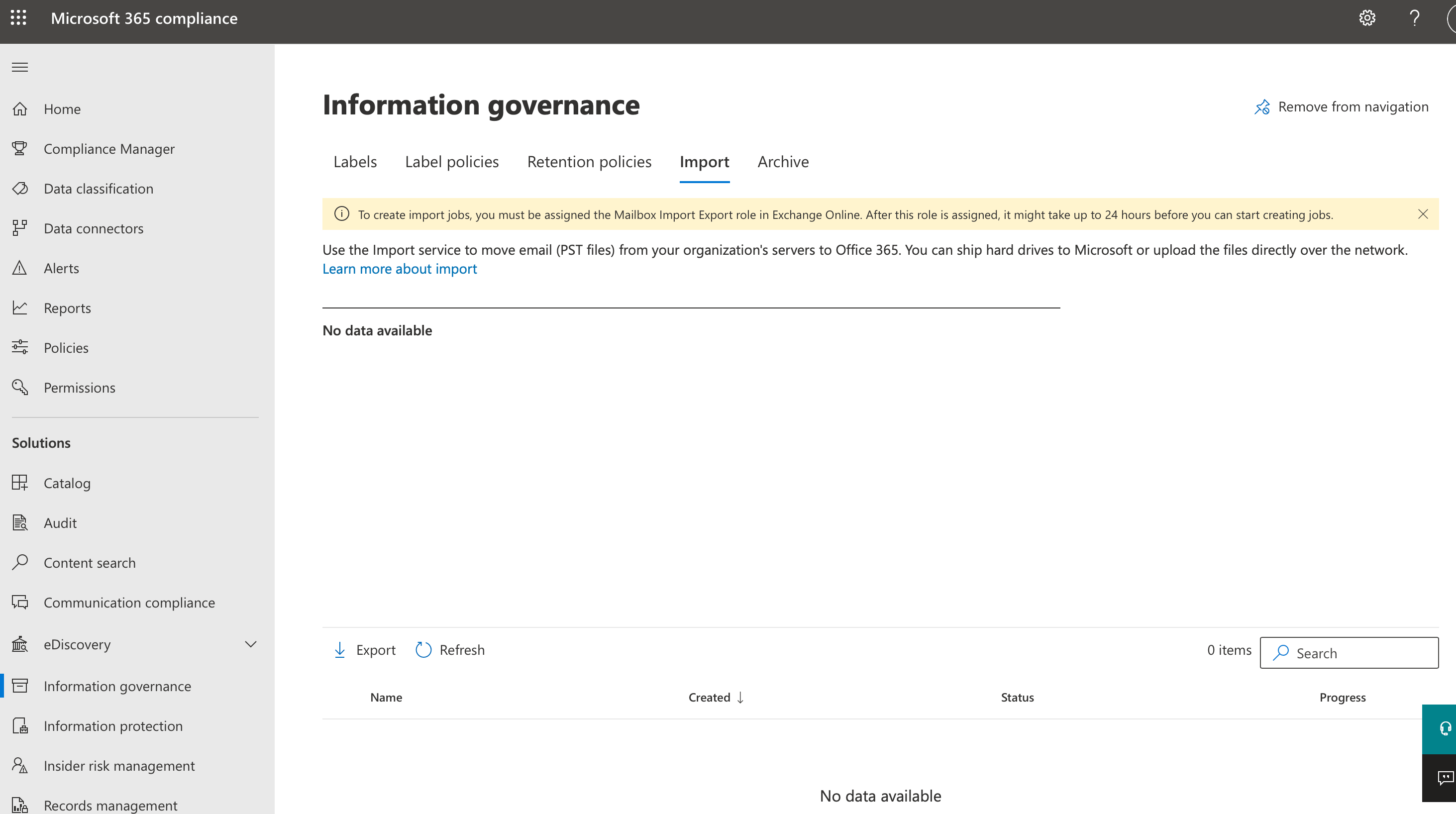Open Alerts from navigation
Image resolution: width=1456 pixels, height=814 pixels.
61,268
